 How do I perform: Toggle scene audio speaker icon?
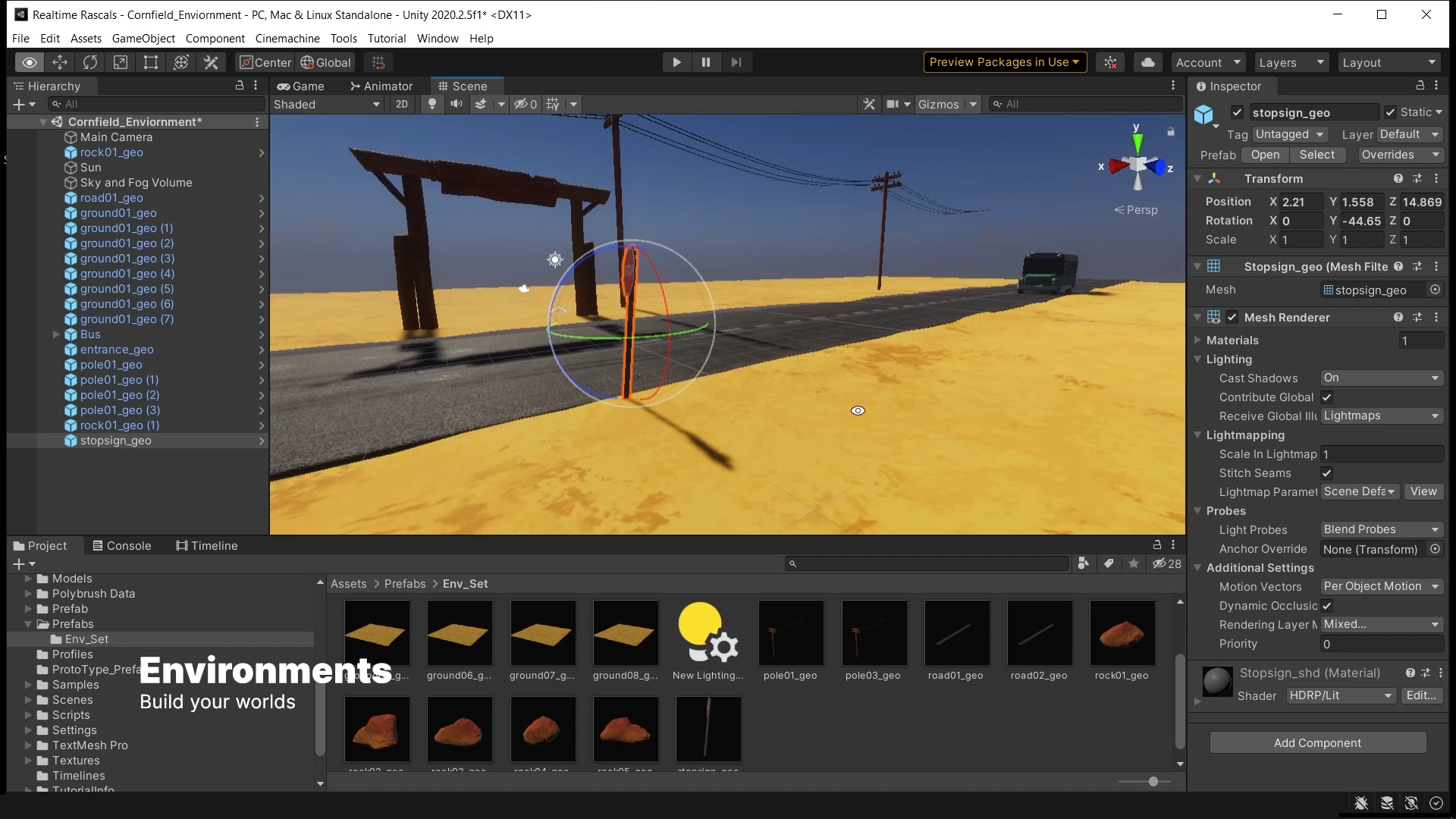(456, 104)
